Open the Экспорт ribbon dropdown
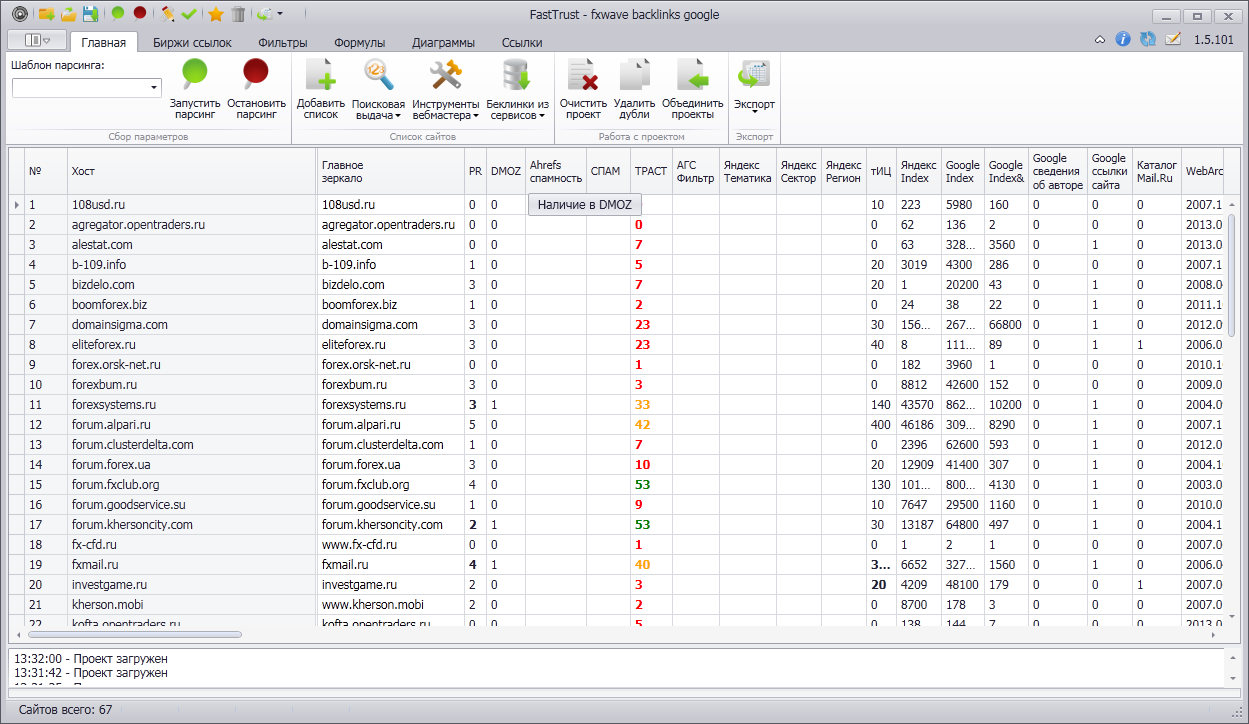 754,88
